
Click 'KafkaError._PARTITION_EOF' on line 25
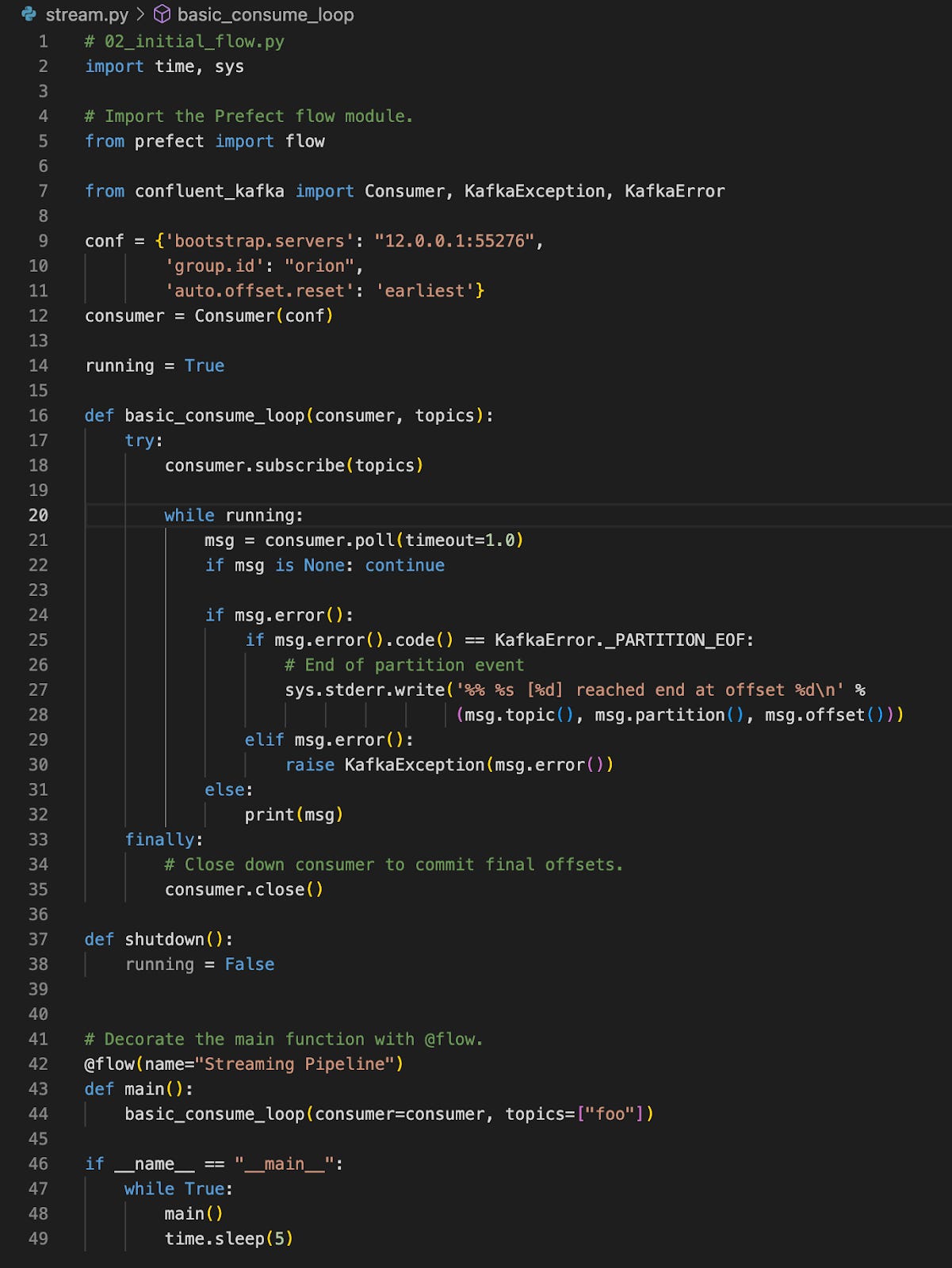[619, 640]
